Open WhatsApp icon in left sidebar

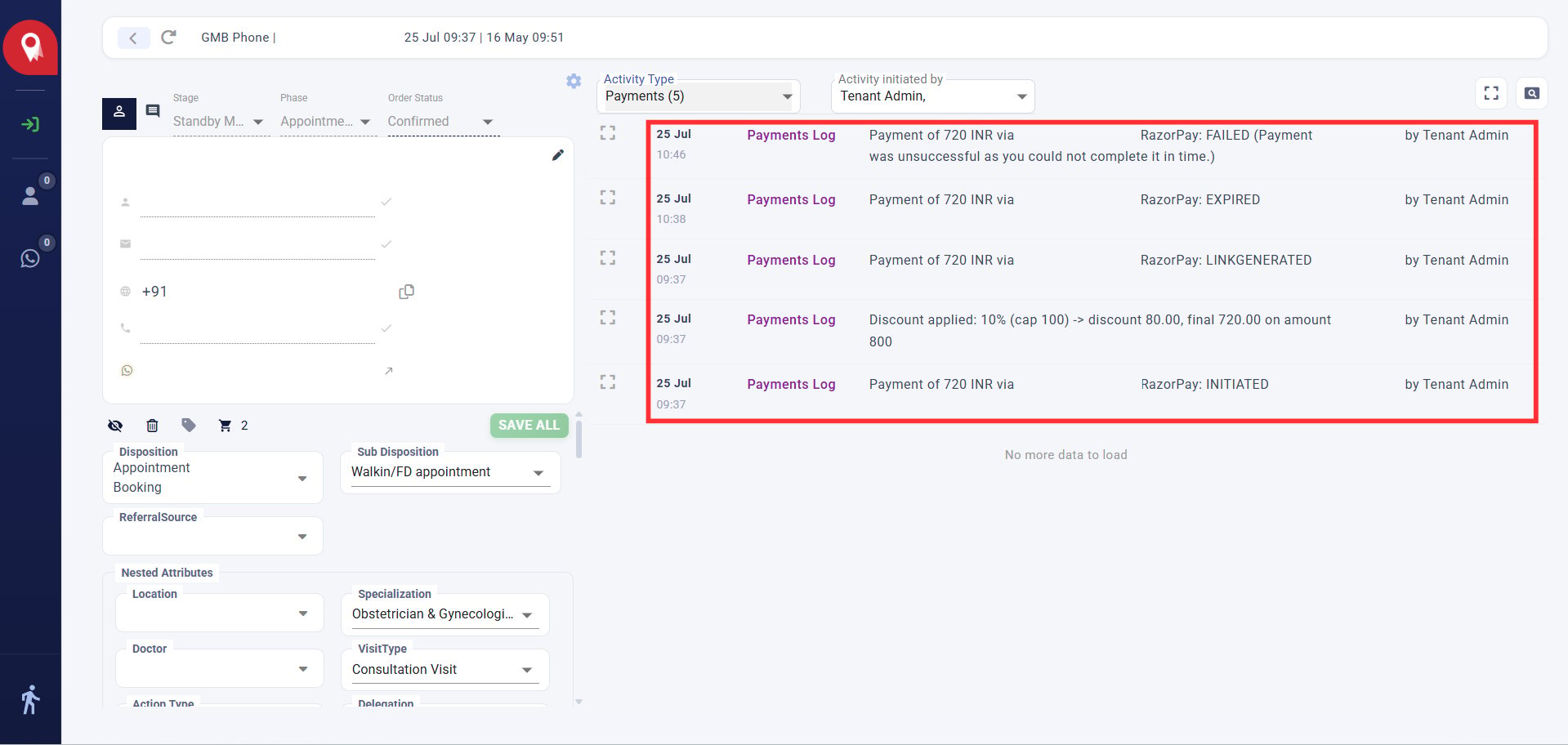click(x=30, y=258)
